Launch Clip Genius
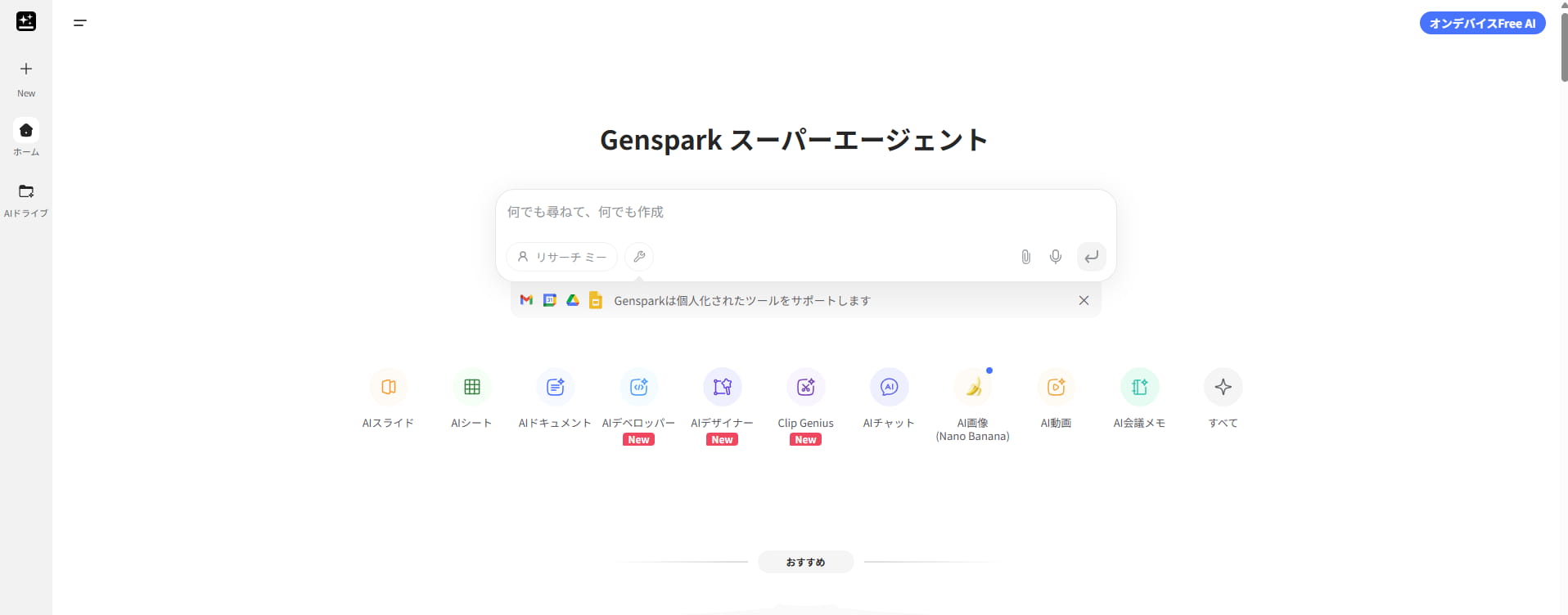 click(805, 387)
